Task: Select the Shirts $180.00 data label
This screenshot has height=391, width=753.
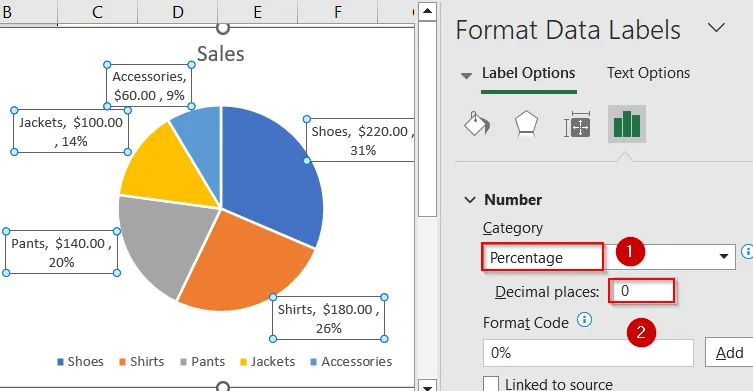Action: (328, 318)
